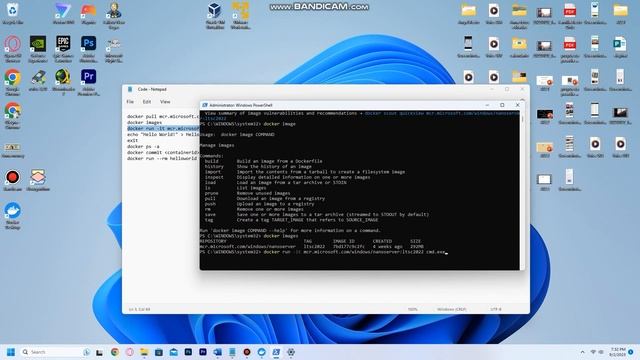Screen dimensions: 640x360
Task: Switch to PowerShell in the taskbar
Action: pos(276,352)
